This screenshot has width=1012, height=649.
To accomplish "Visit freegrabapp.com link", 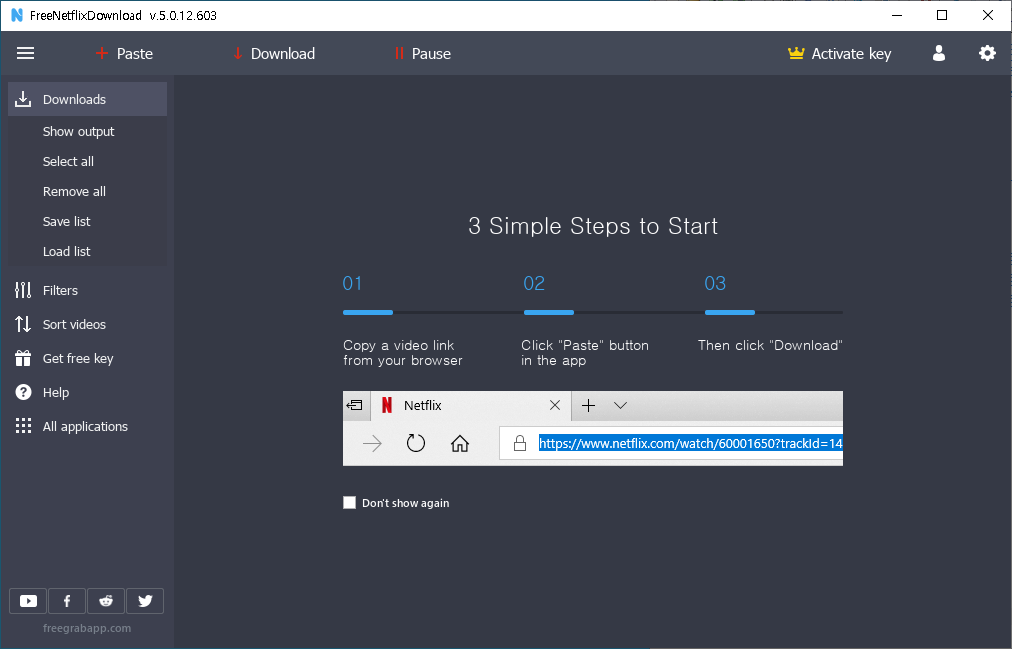I will 86,628.
